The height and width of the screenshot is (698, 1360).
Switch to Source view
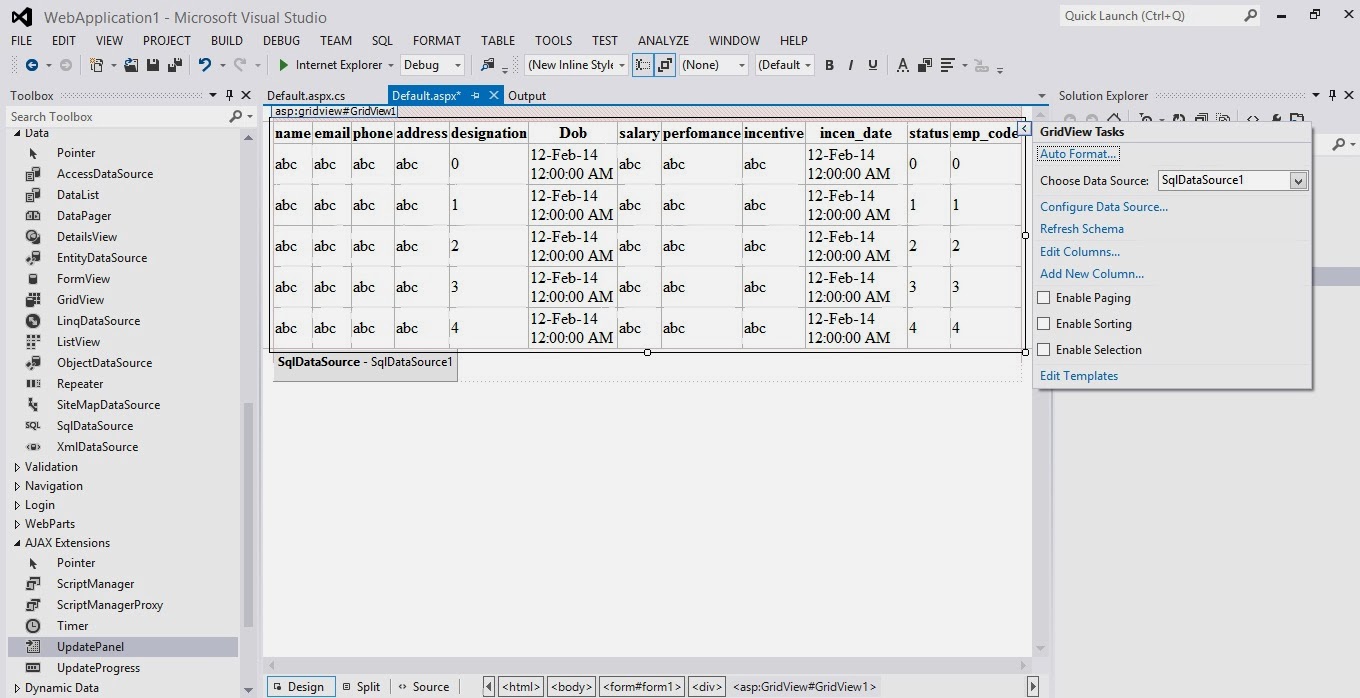tap(424, 687)
